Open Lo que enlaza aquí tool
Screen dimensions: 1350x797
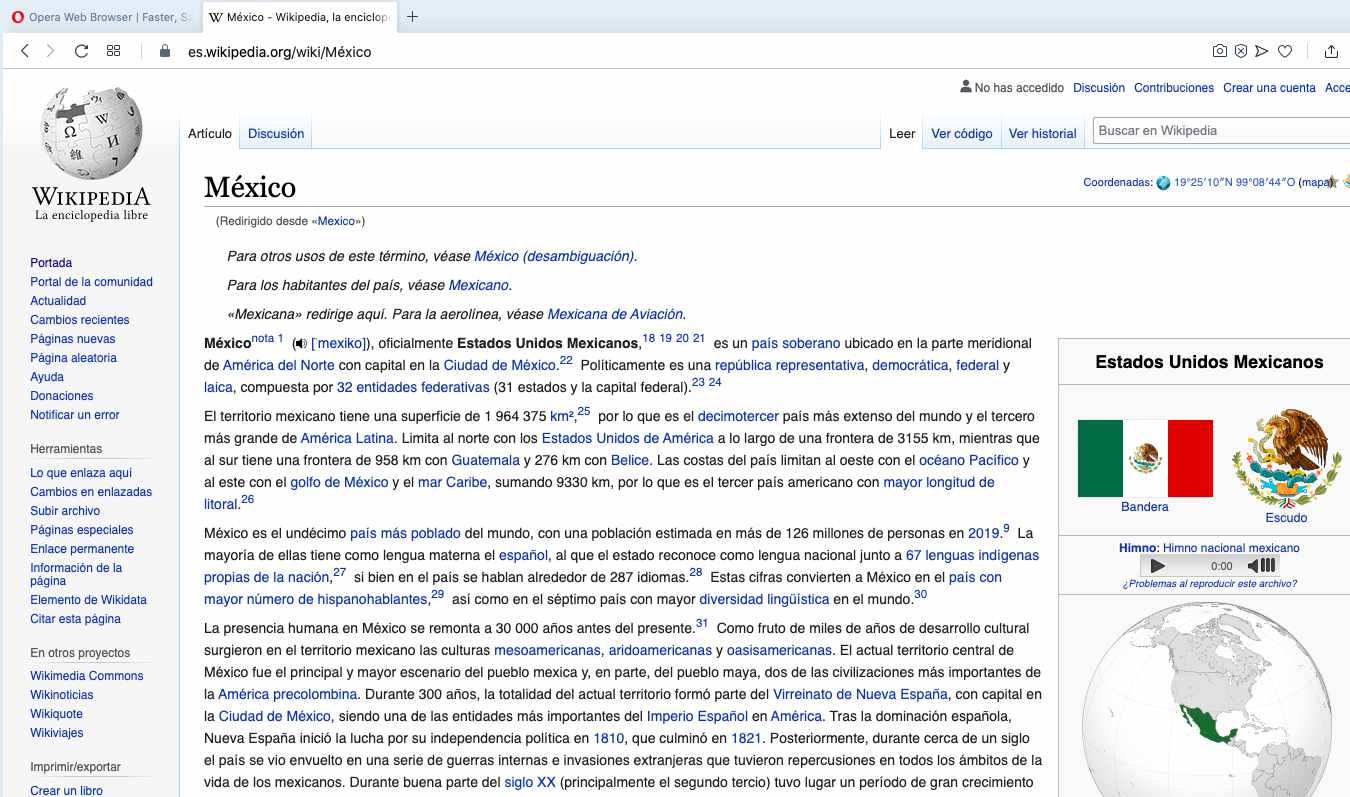tap(81, 473)
